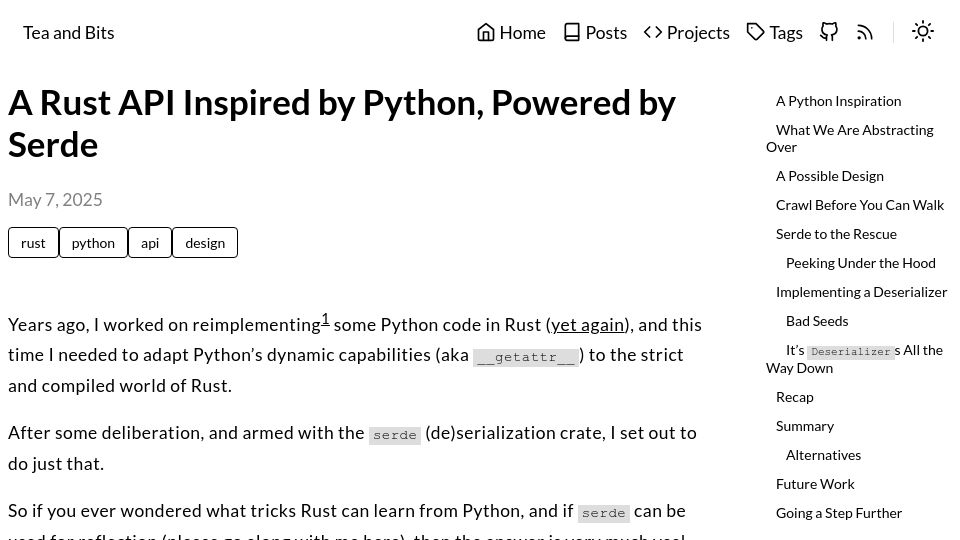
Task: Follow the 'yet again' link
Action: pos(587,325)
